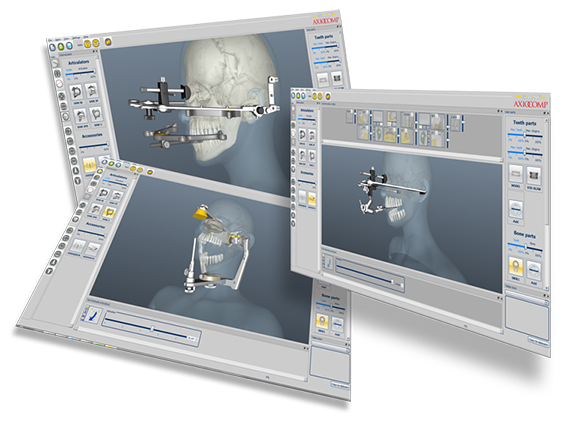Select the STD SCAN icon under Teeth parts
The image size is (565, 422).
coord(534,175)
